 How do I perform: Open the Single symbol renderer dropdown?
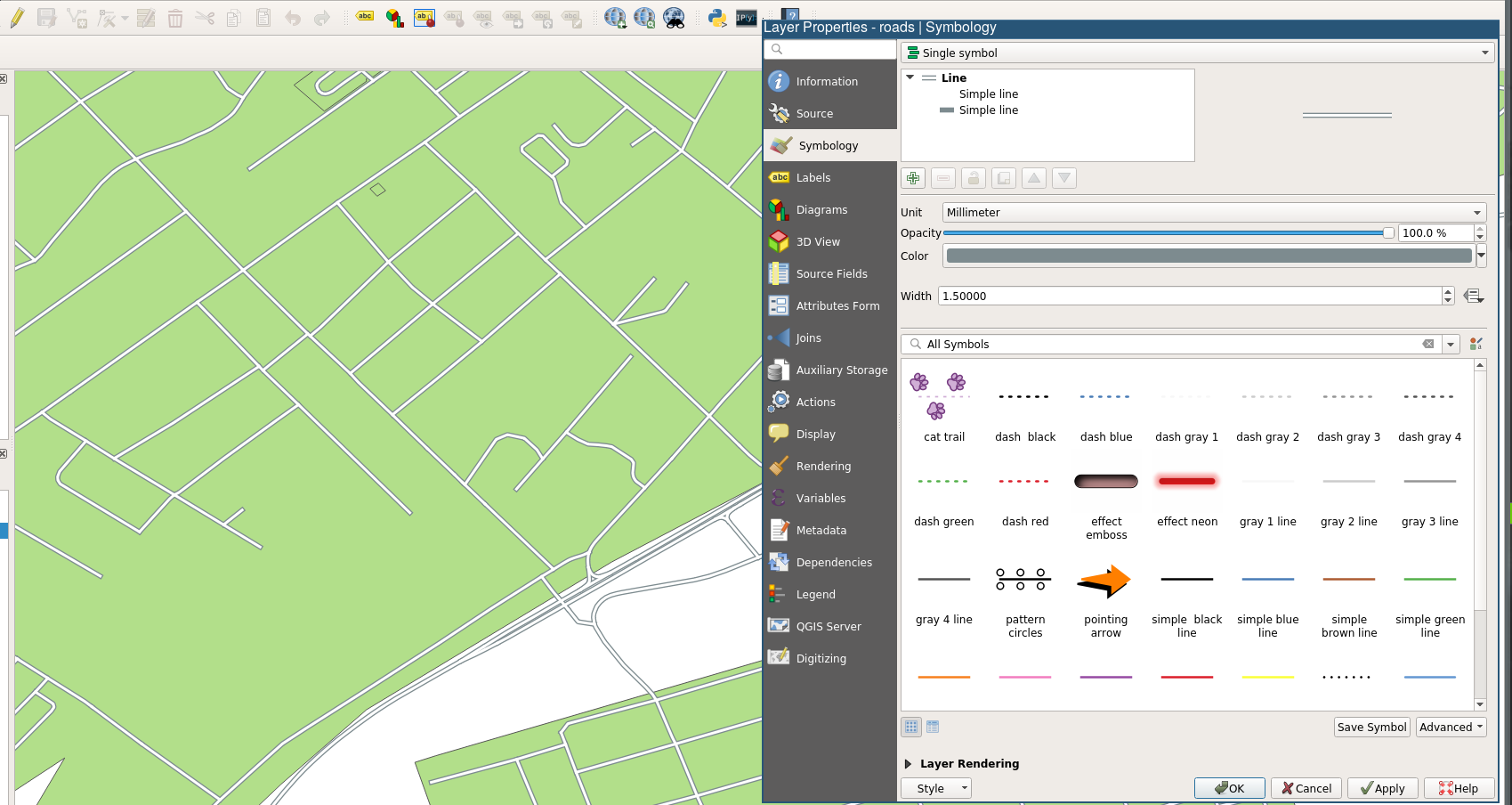tap(1196, 53)
